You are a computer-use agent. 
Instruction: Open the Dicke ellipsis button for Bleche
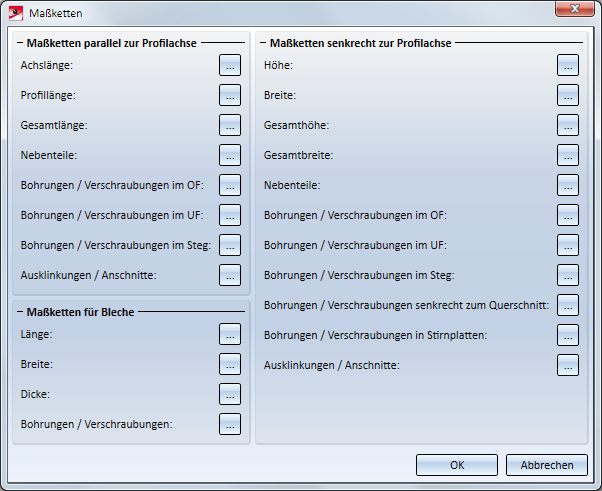[x=230, y=394]
